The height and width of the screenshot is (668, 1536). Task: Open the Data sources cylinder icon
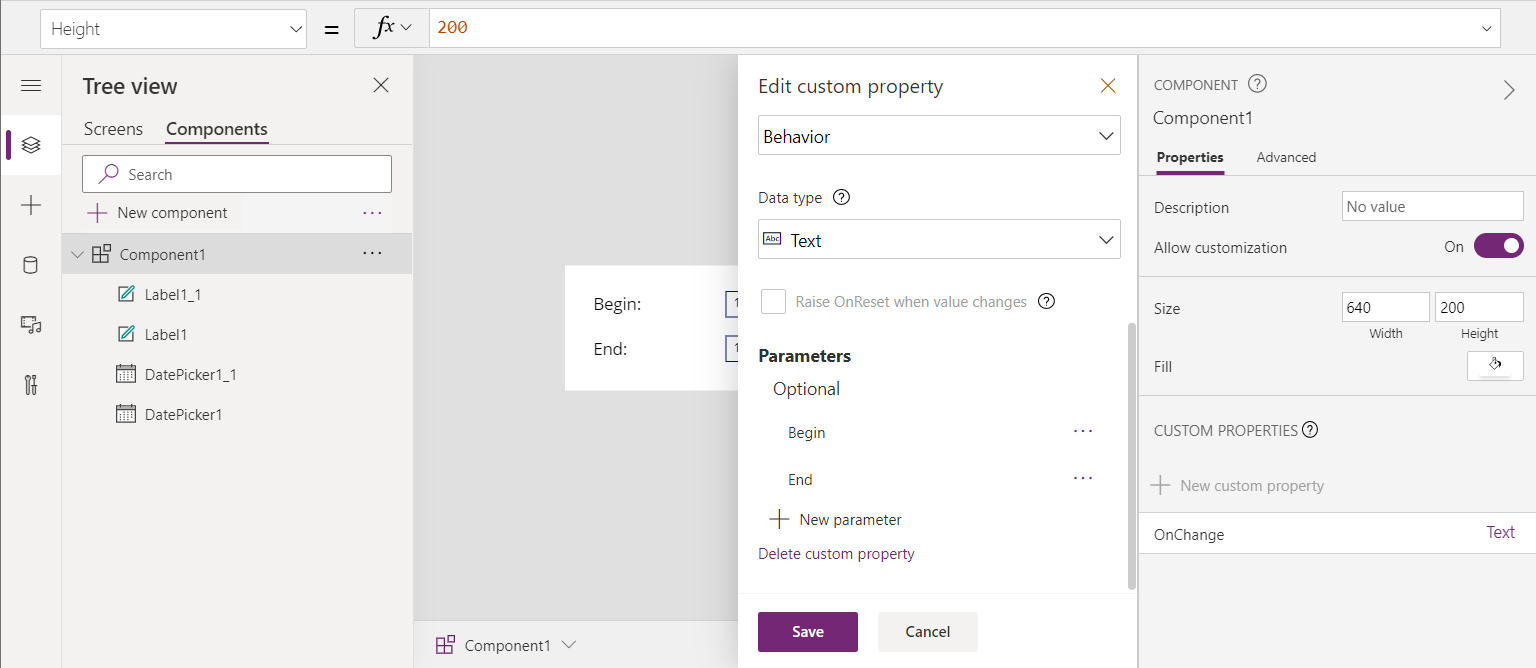tap(31, 265)
